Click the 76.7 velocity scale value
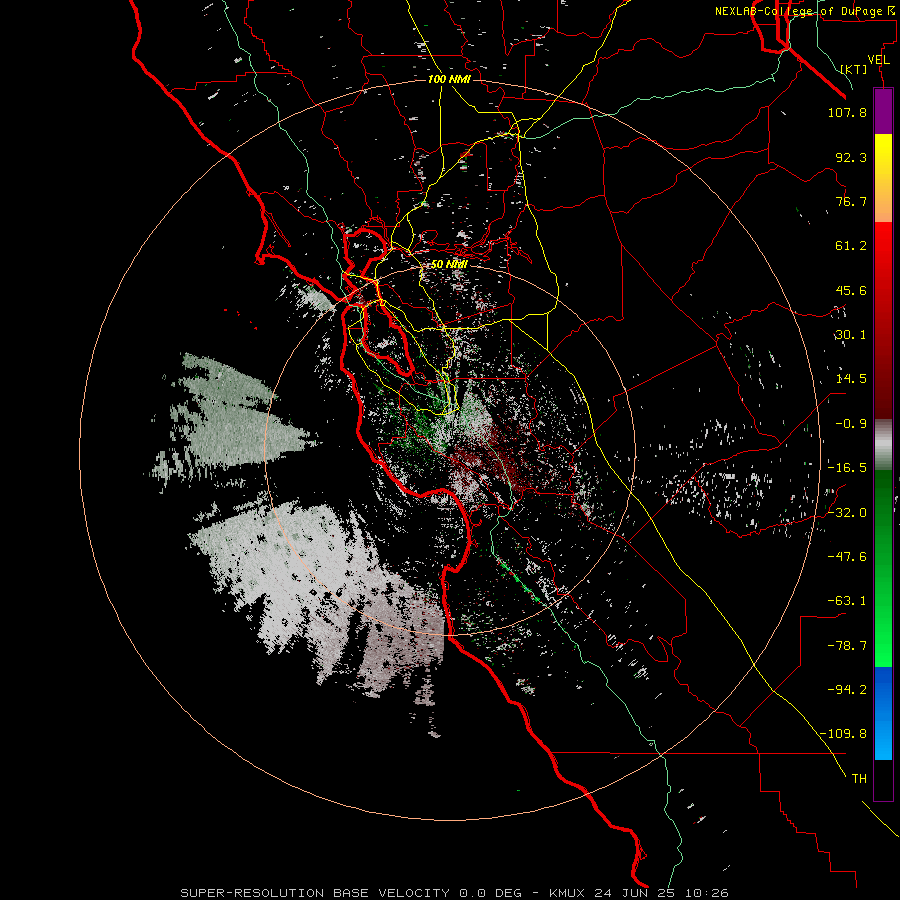The width and height of the screenshot is (900, 900). [x=851, y=201]
